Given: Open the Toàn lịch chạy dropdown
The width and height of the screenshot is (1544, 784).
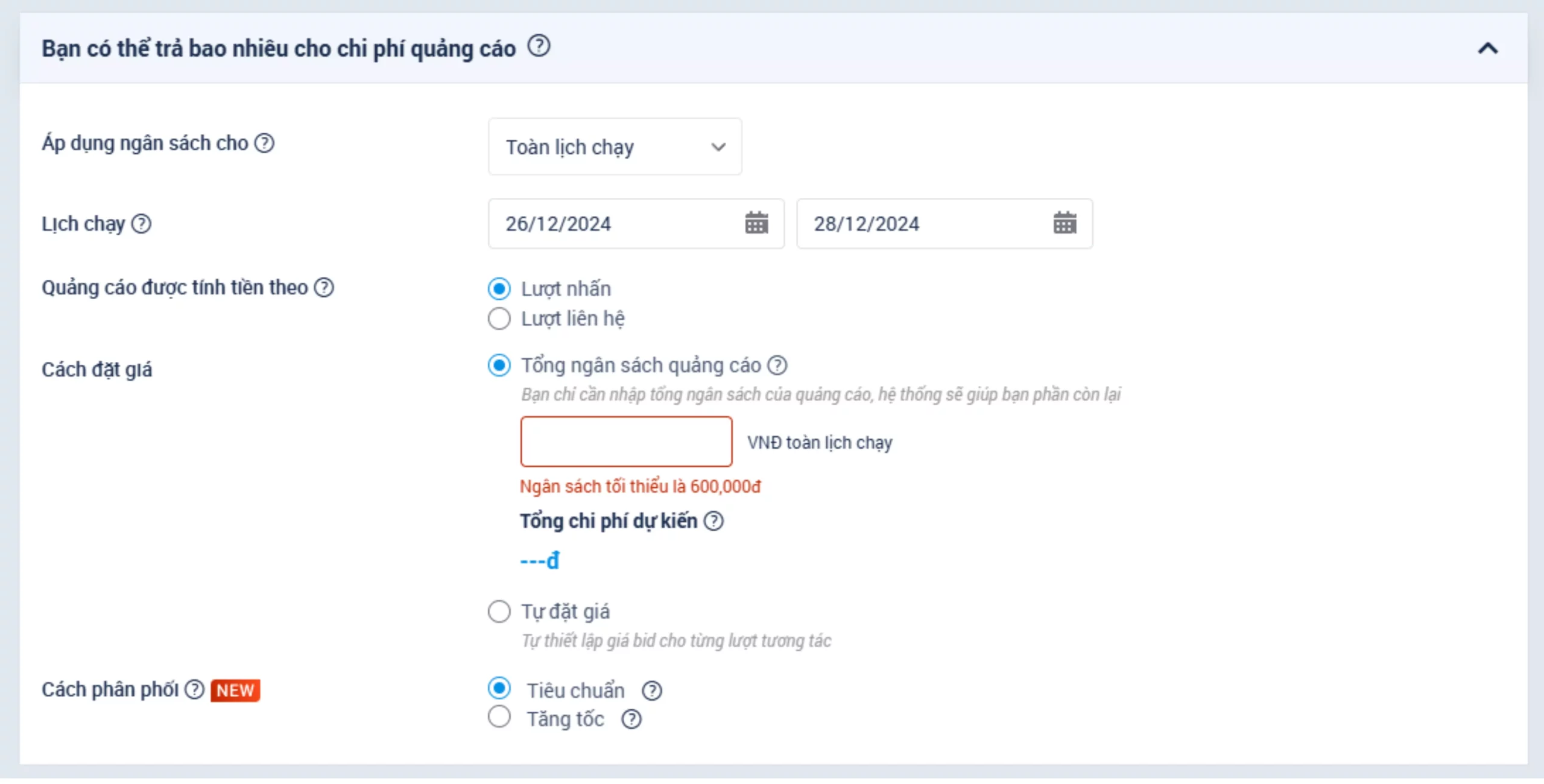Looking at the screenshot, I should (x=615, y=147).
